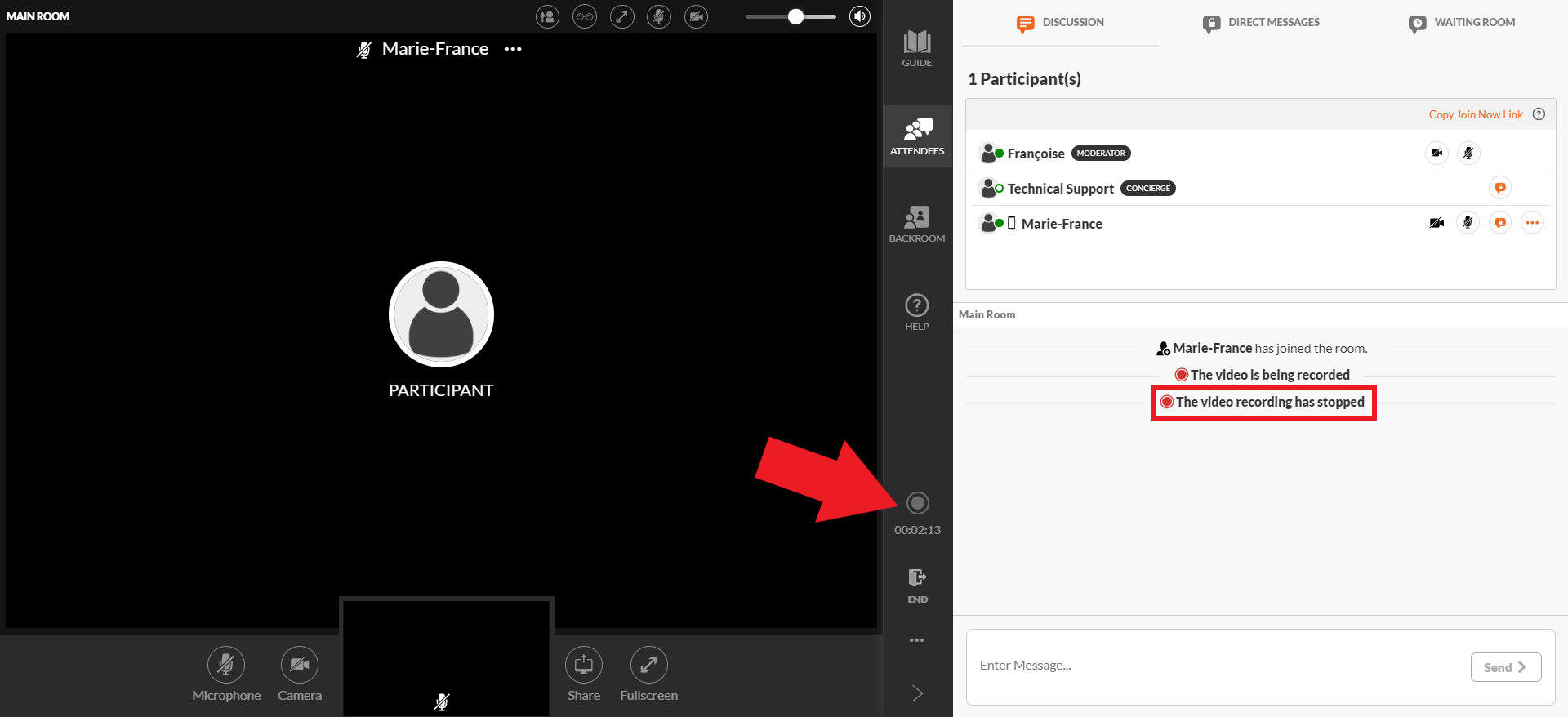The height and width of the screenshot is (717, 1568).
Task: Switch to the Direct Messages tab
Action: tap(1261, 23)
